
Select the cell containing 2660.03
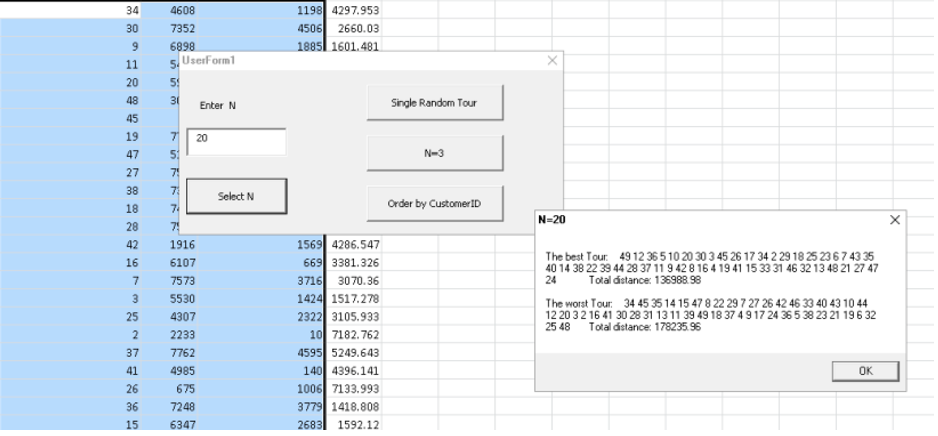click(354, 28)
